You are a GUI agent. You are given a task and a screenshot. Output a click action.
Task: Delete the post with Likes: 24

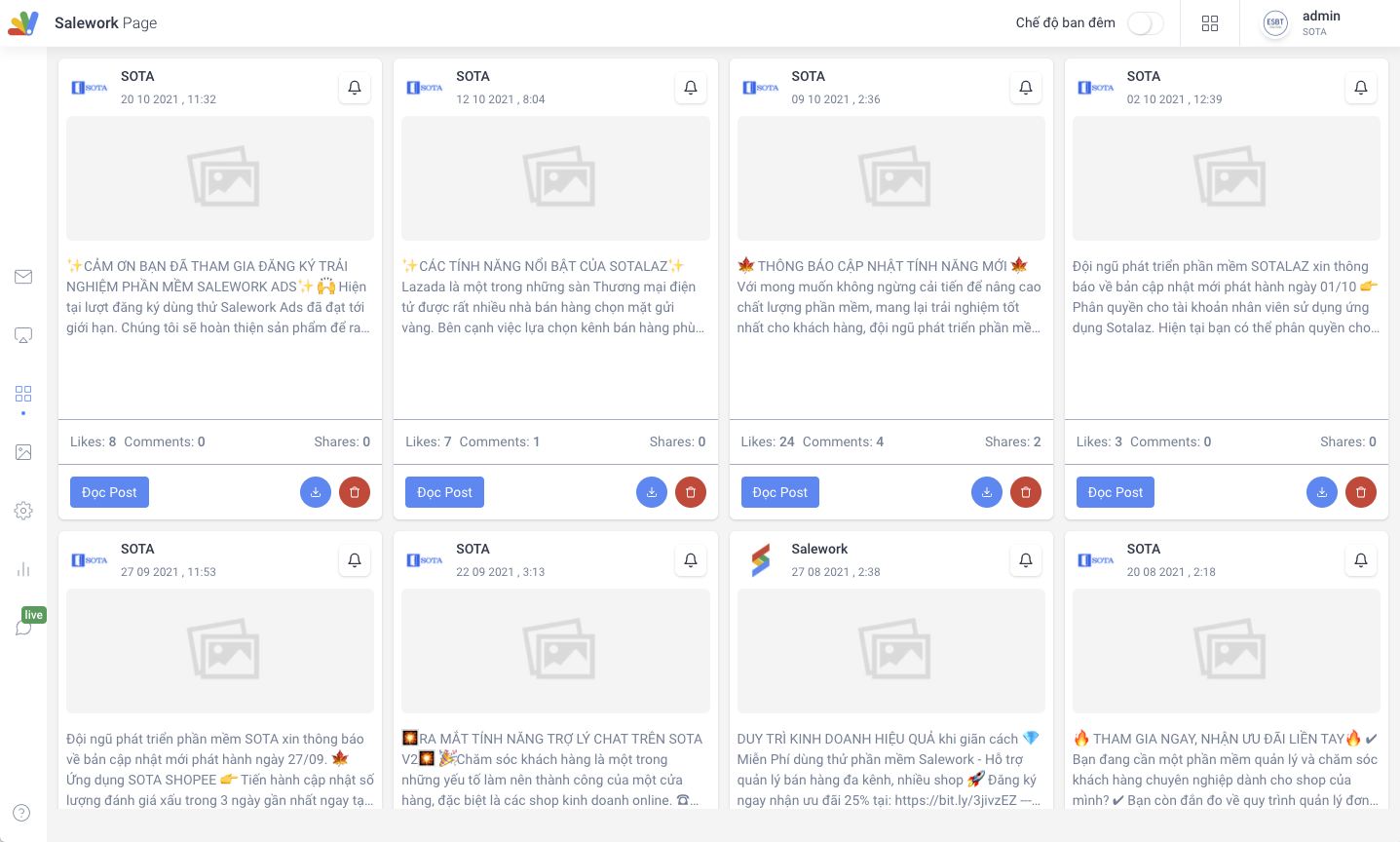1026,492
